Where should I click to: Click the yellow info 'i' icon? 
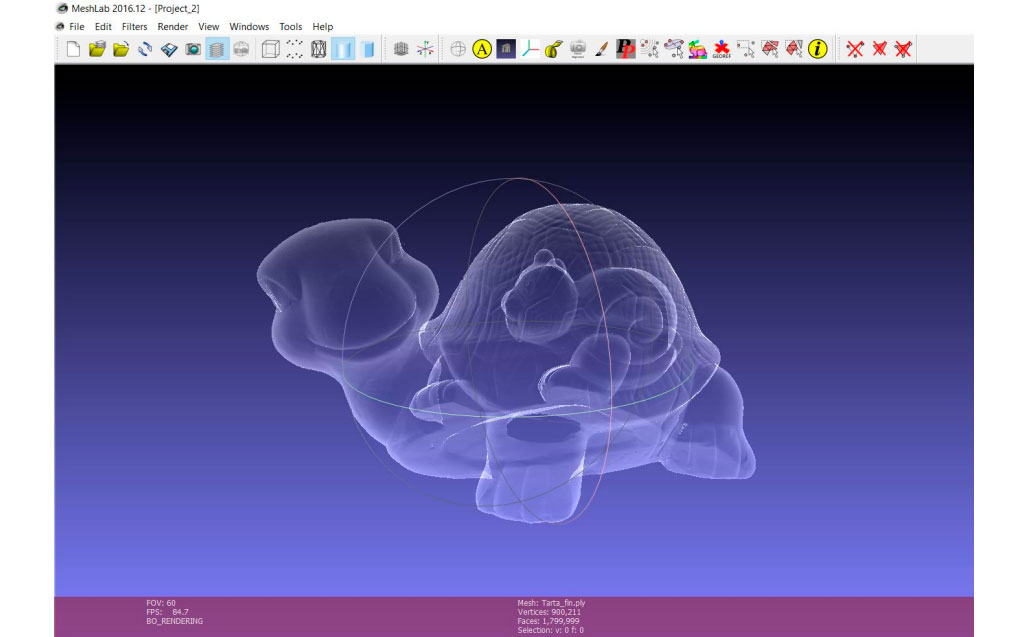pos(818,49)
